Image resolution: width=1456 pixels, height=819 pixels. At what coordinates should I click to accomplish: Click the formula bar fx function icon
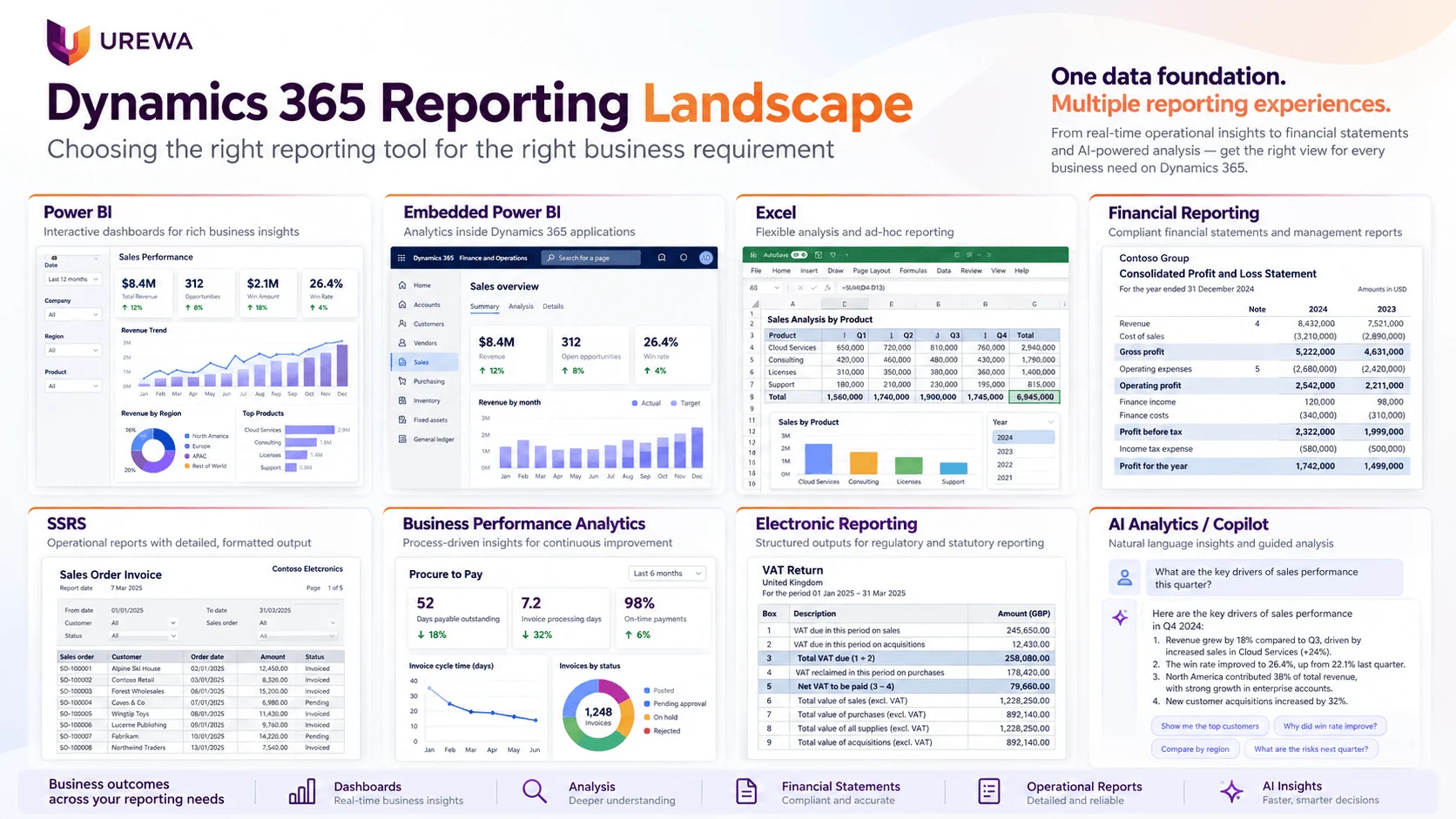pyautogui.click(x=827, y=287)
